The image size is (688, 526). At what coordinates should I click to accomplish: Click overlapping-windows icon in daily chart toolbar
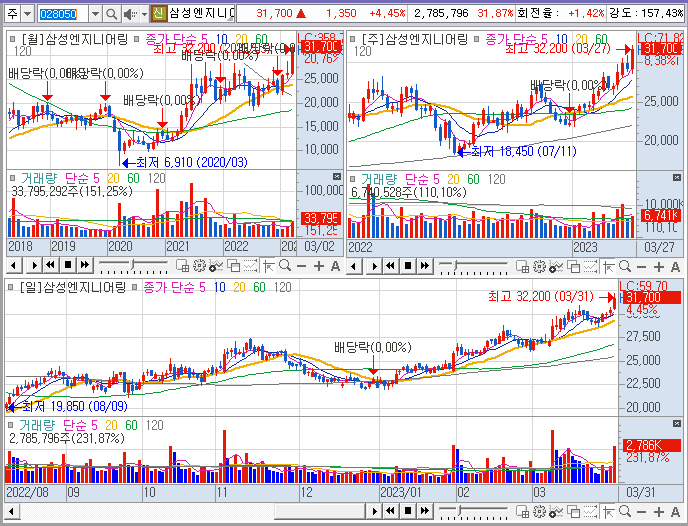click(x=573, y=511)
